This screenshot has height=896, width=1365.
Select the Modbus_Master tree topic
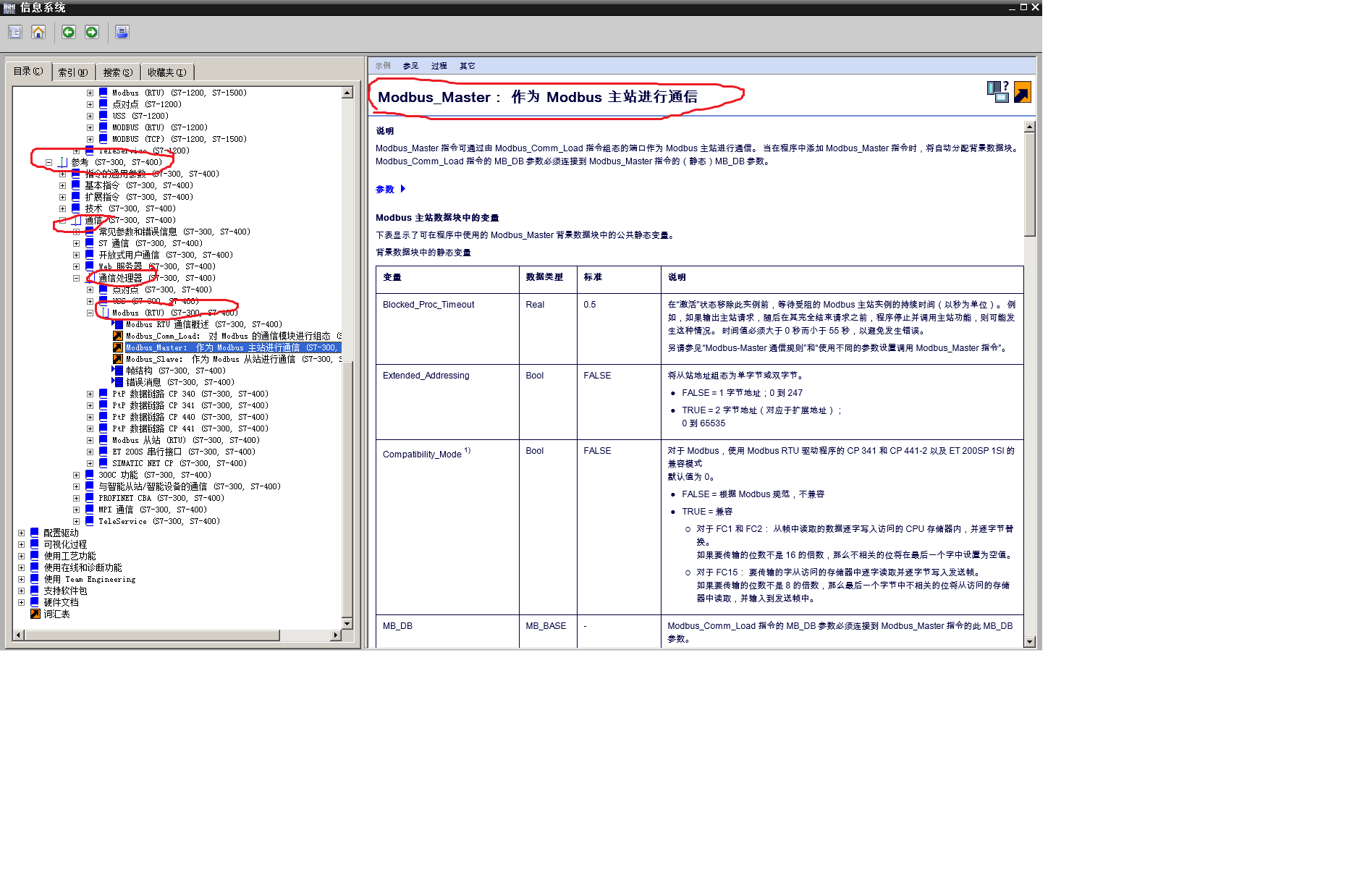233,347
